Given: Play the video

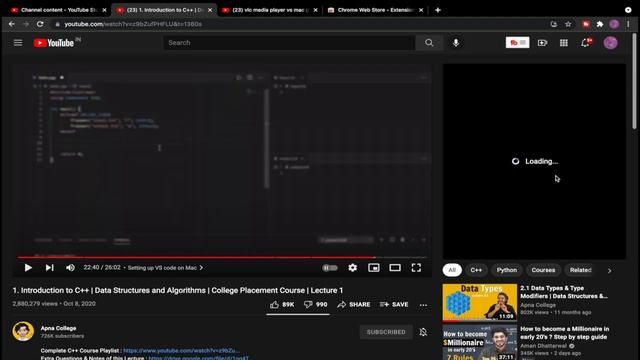Looking at the screenshot, I should (28, 268).
